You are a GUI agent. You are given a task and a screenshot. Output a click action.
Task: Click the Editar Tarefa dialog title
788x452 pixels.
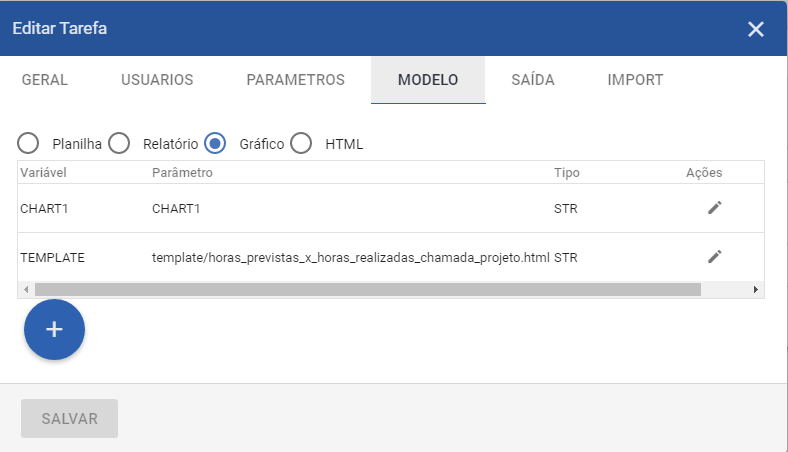click(x=60, y=28)
